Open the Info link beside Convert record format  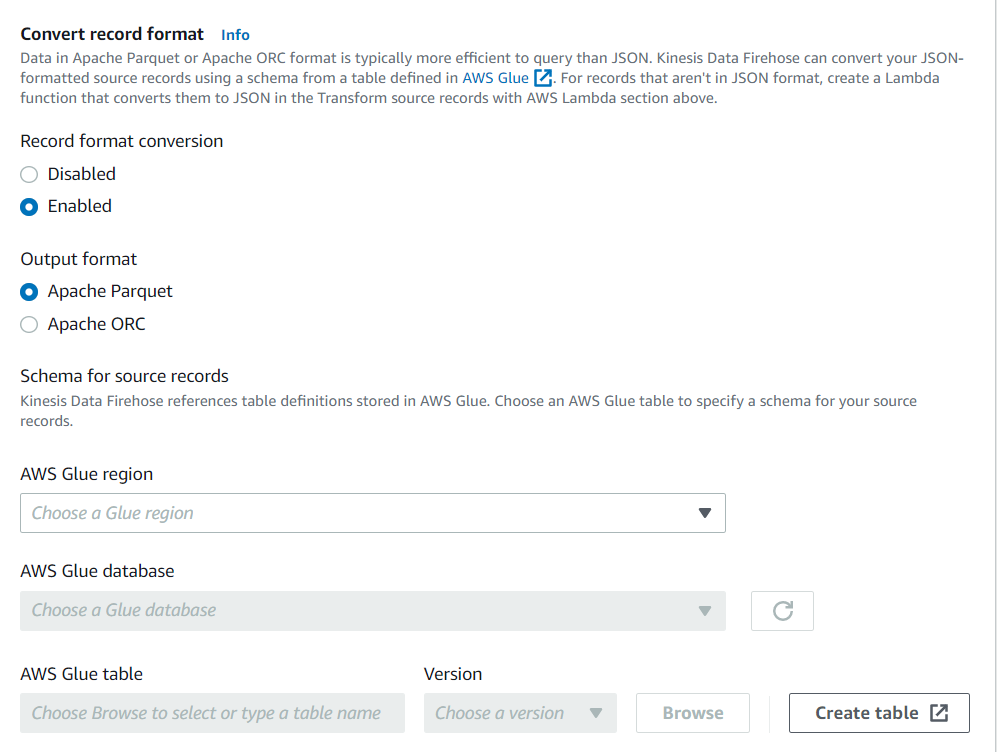tap(235, 35)
